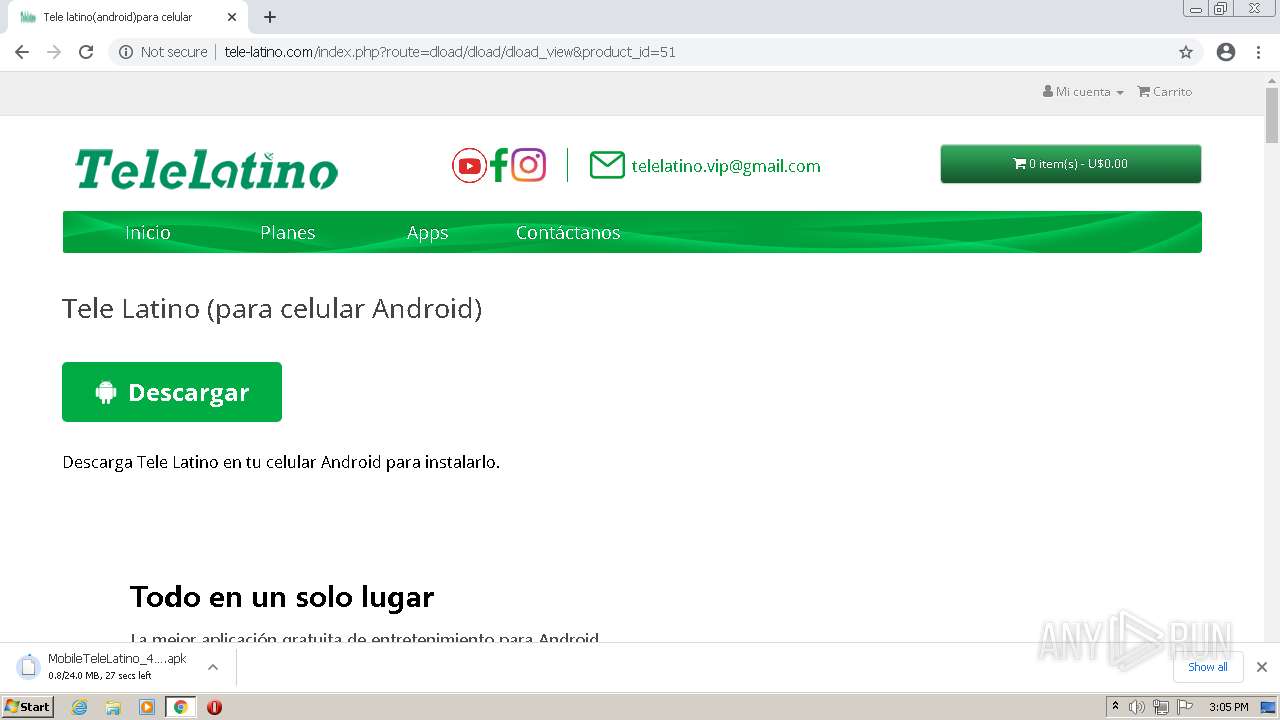This screenshot has height=720, width=1280.
Task: View the Not secure site info icon
Action: click(x=126, y=52)
